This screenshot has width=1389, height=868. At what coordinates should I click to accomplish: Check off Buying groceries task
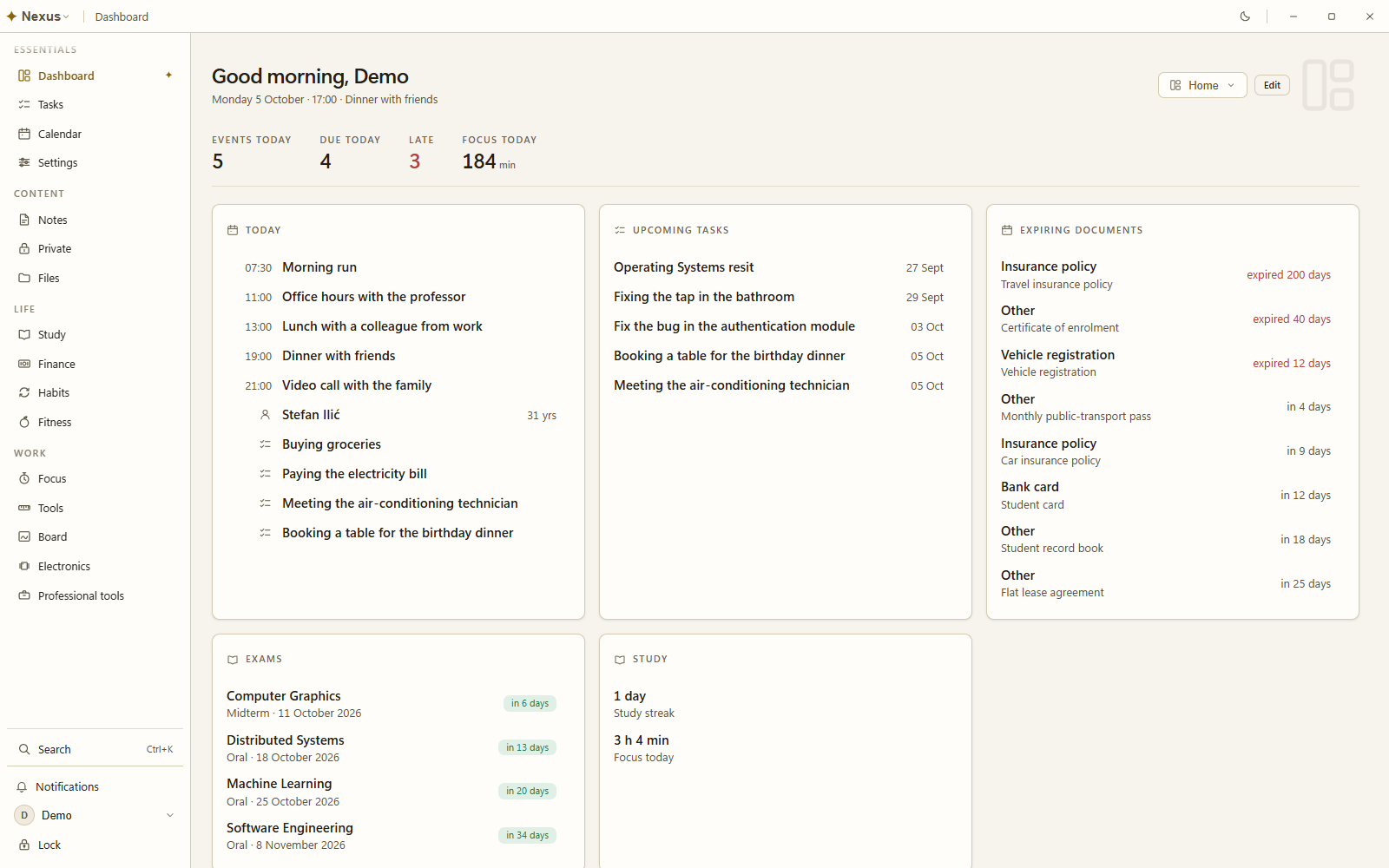266,444
